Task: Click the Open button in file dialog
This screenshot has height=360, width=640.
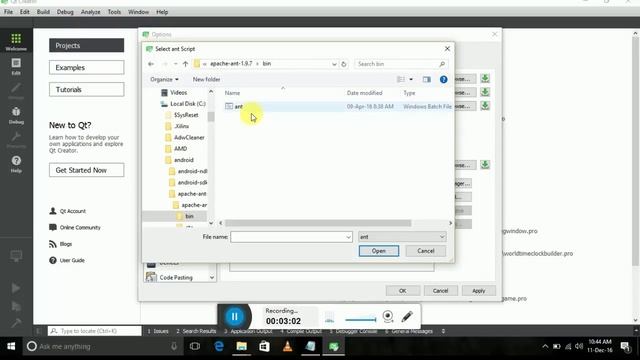Action: tap(379, 251)
